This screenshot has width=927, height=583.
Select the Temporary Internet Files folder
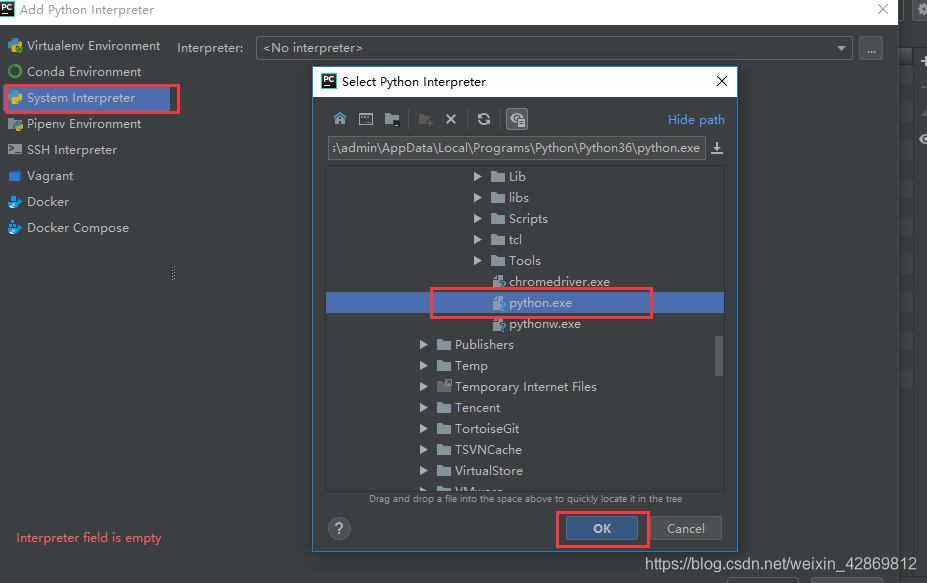517,386
